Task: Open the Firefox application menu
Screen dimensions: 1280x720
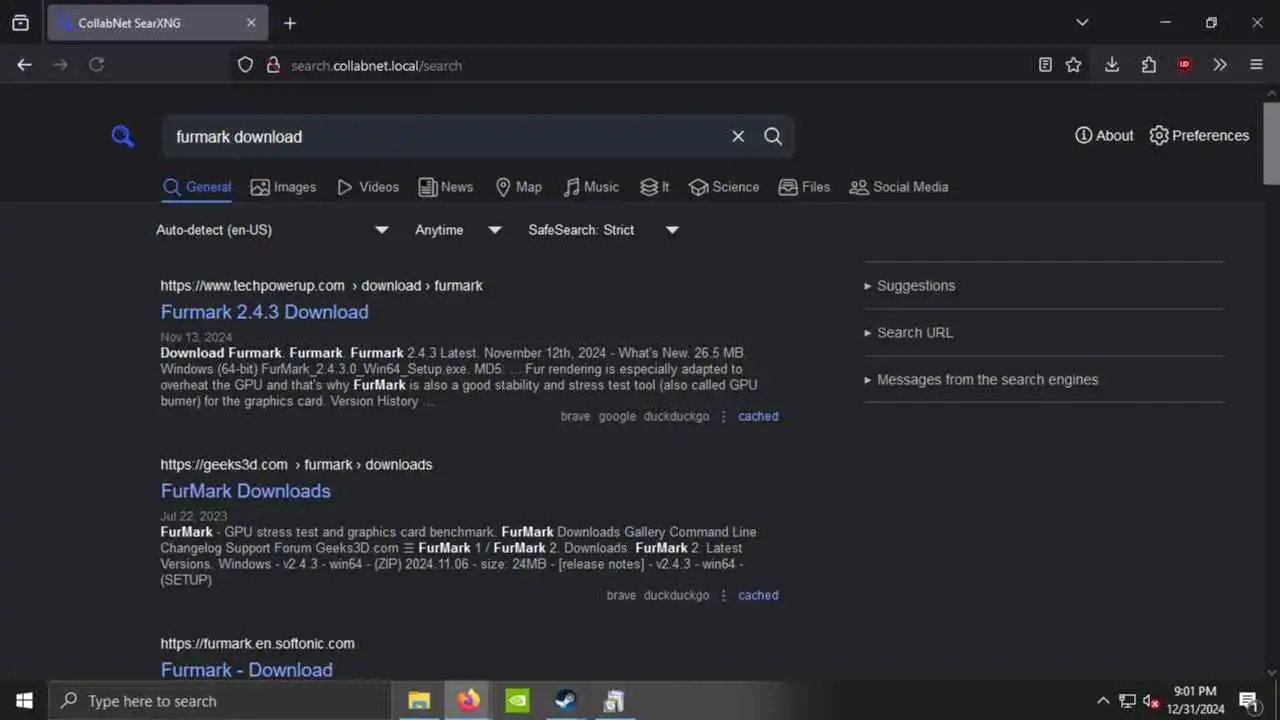Action: (x=1257, y=65)
